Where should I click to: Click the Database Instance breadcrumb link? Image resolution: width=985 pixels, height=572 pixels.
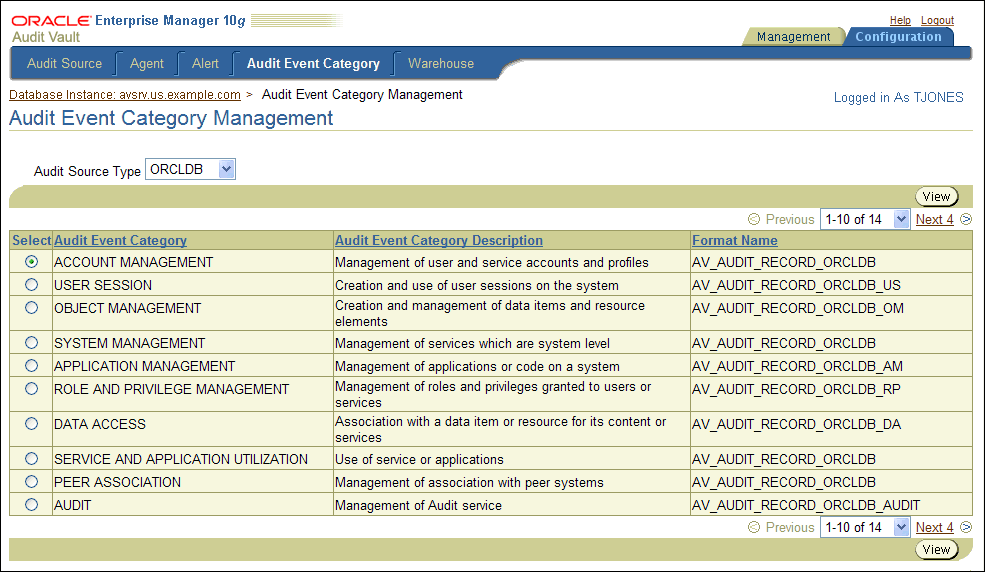[125, 95]
